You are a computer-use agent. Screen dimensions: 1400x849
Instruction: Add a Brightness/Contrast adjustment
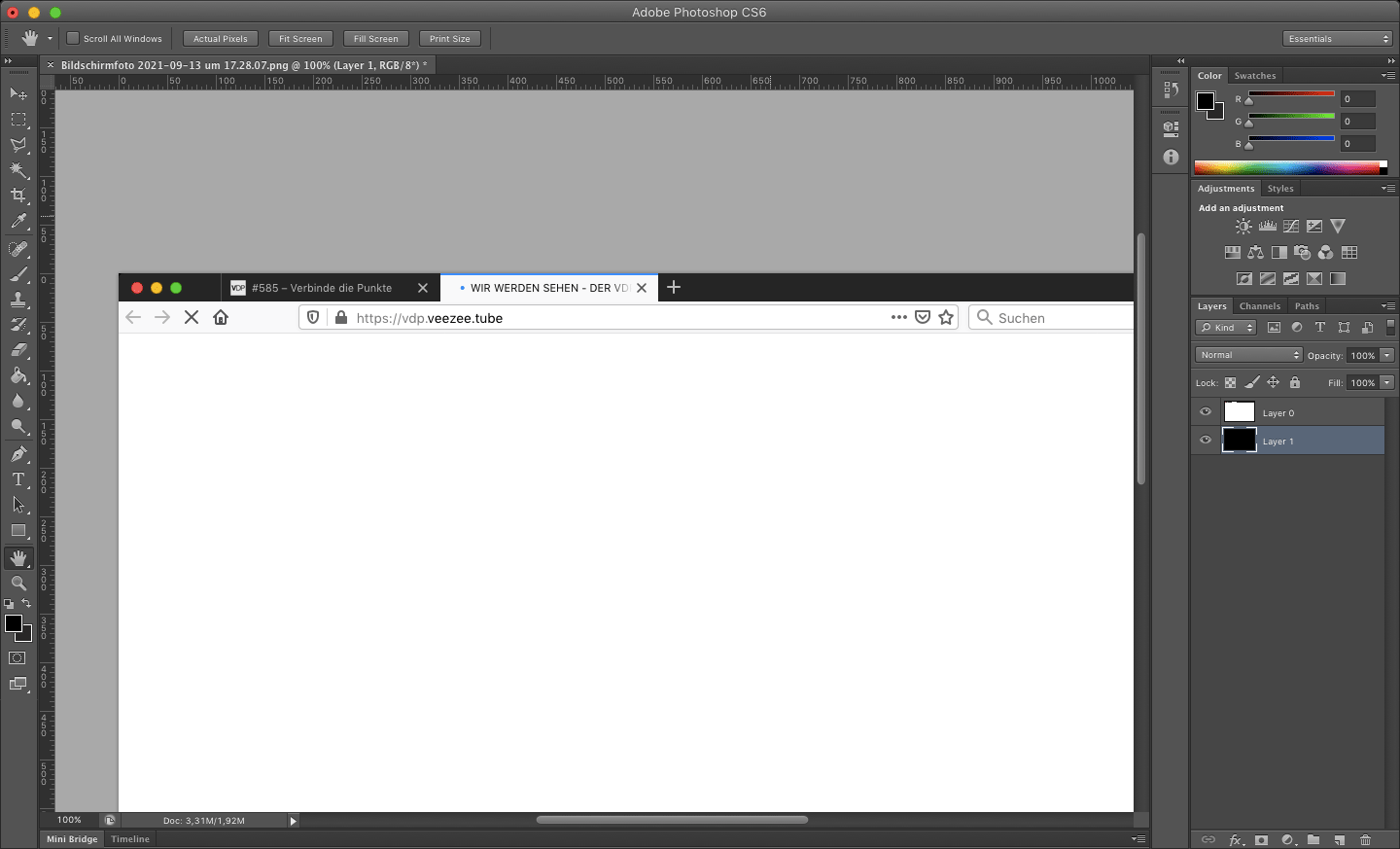[1243, 227]
